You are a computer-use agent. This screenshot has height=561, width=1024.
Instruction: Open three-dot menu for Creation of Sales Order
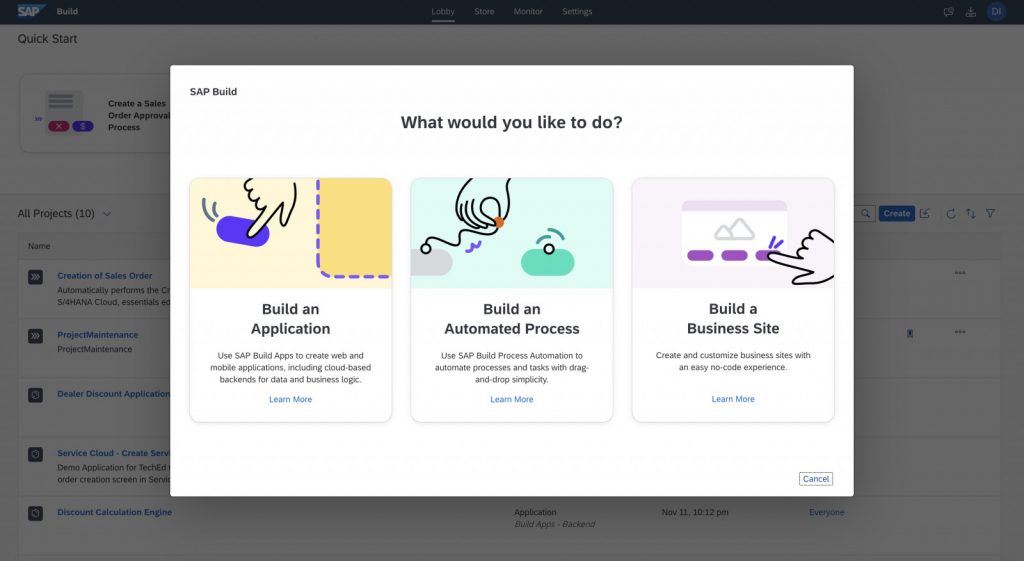click(960, 273)
